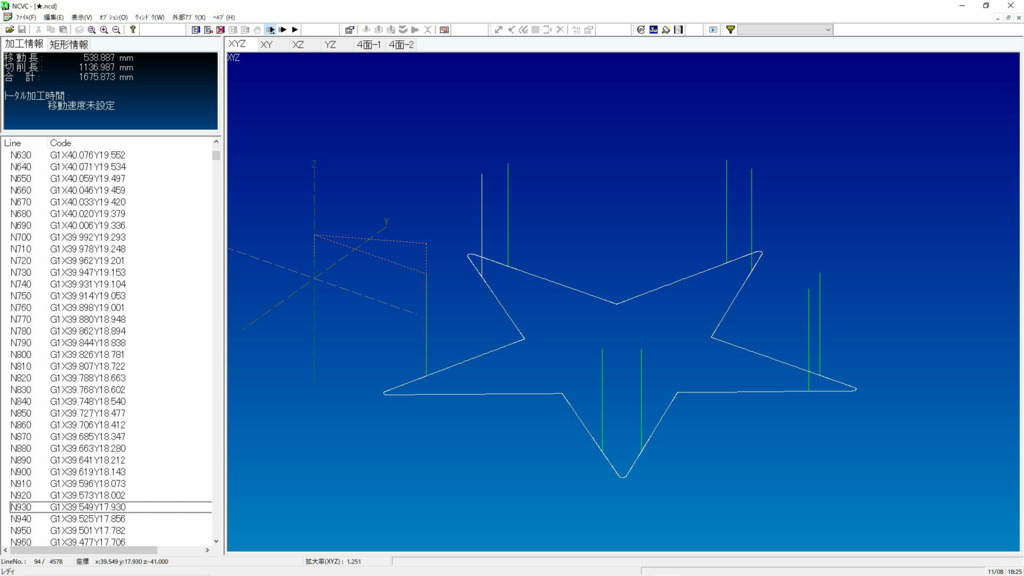Click the horizontal scroll left arrow
The image size is (1024, 576).
(6, 550)
